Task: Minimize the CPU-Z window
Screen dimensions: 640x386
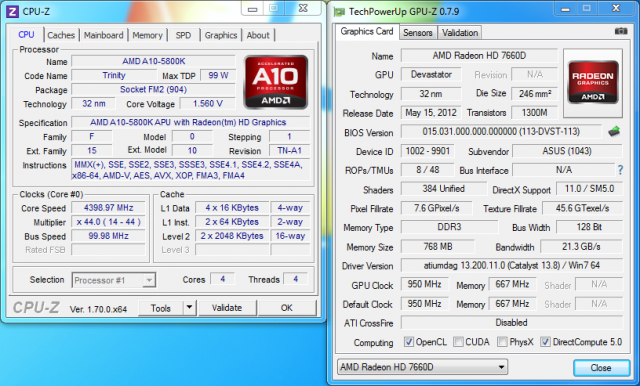Action: [253, 9]
